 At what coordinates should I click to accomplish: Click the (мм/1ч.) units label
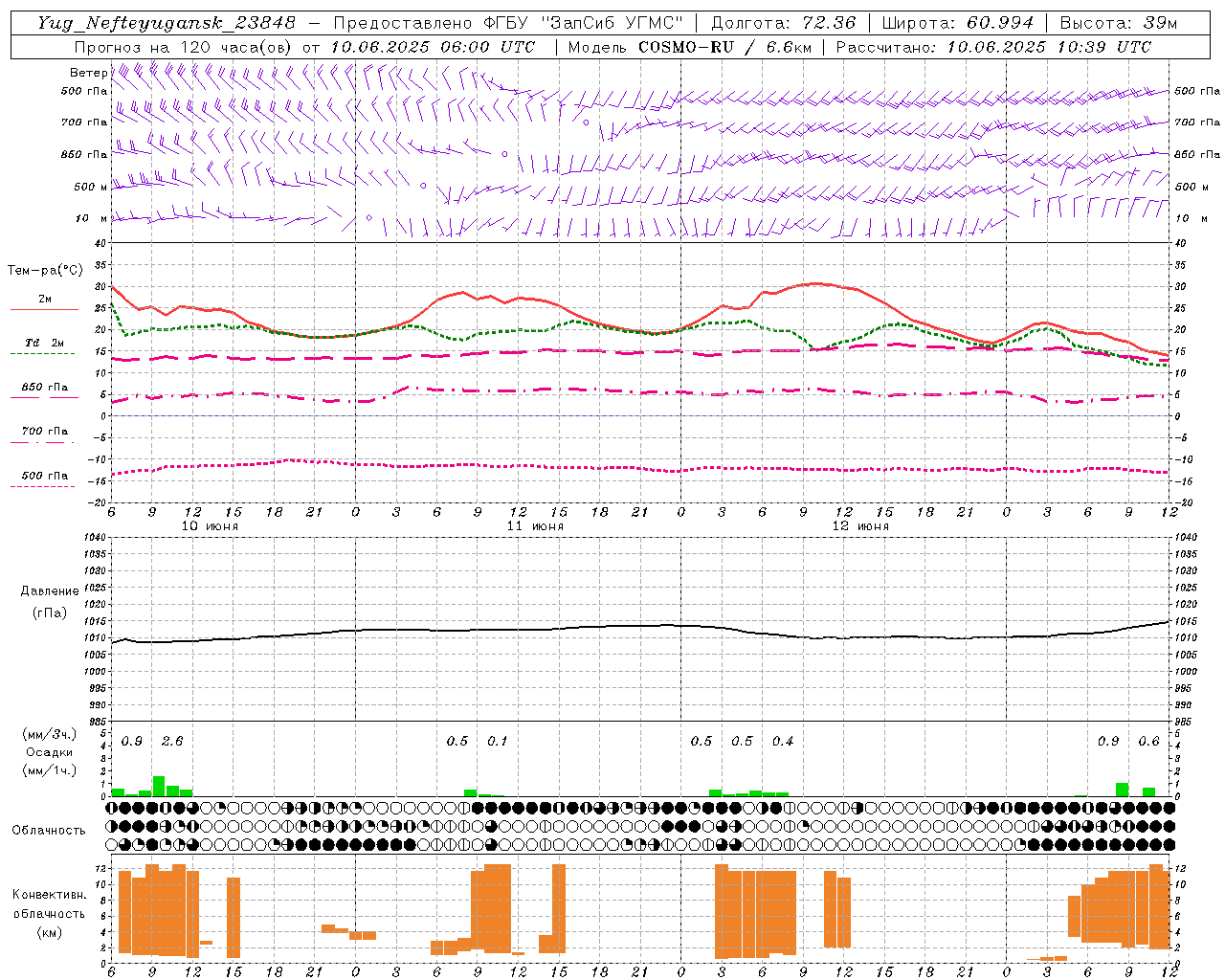point(50,770)
